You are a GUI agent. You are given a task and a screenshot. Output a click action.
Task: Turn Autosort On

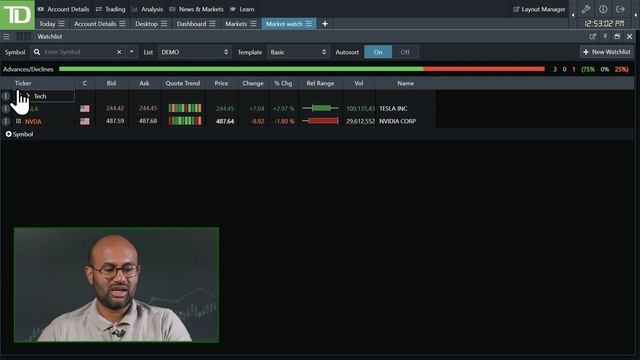tap(378, 52)
